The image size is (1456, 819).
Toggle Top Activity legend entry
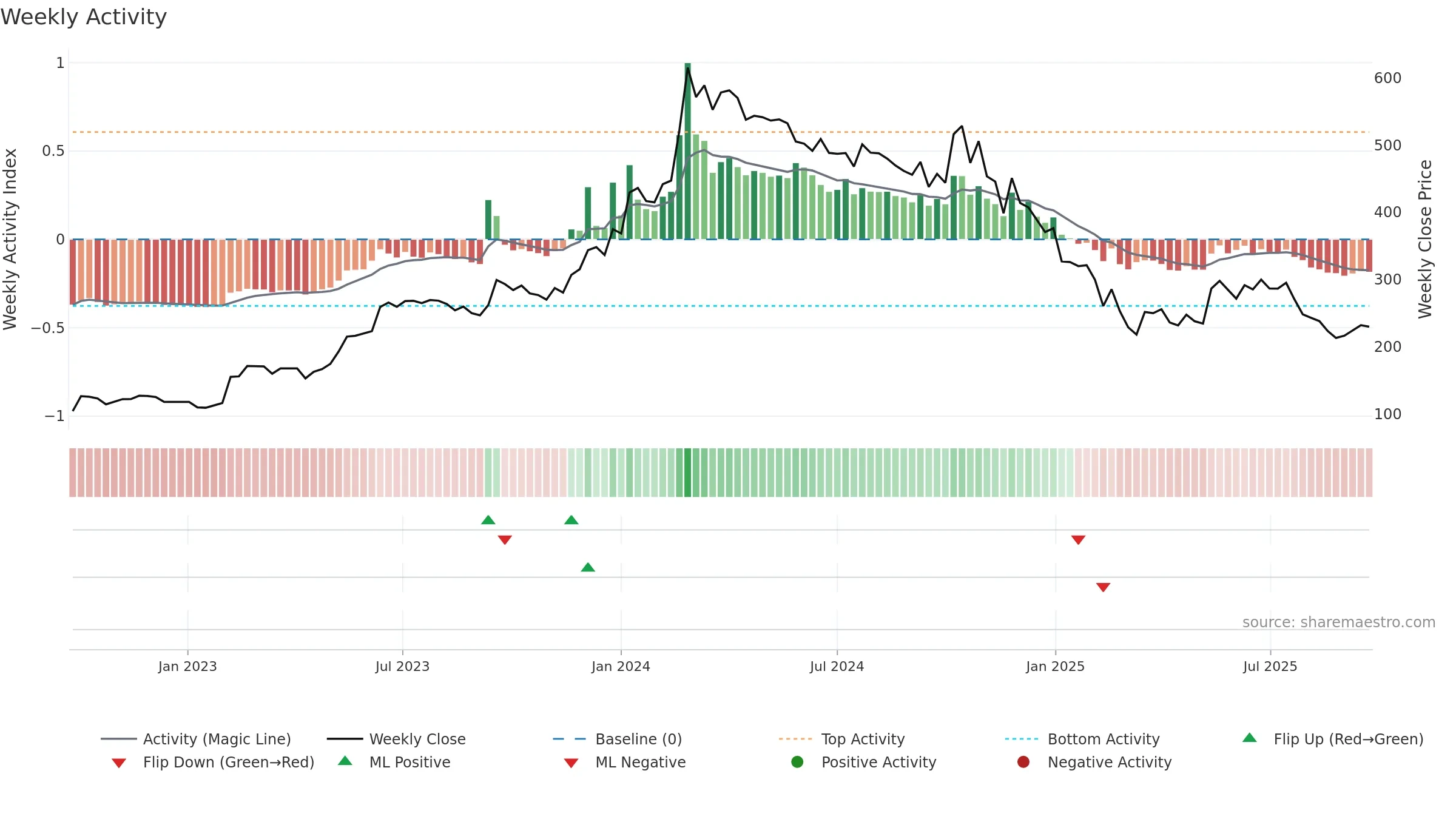(842, 739)
